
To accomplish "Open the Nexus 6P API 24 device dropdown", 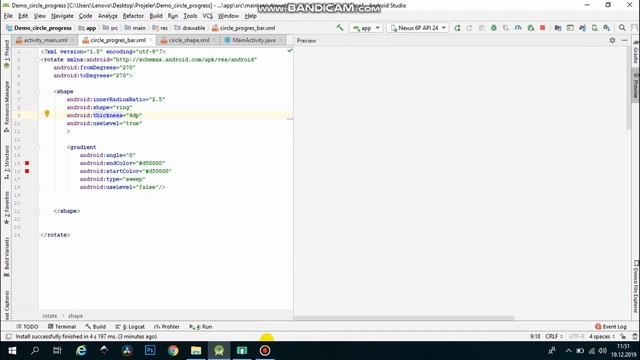I will point(418,28).
